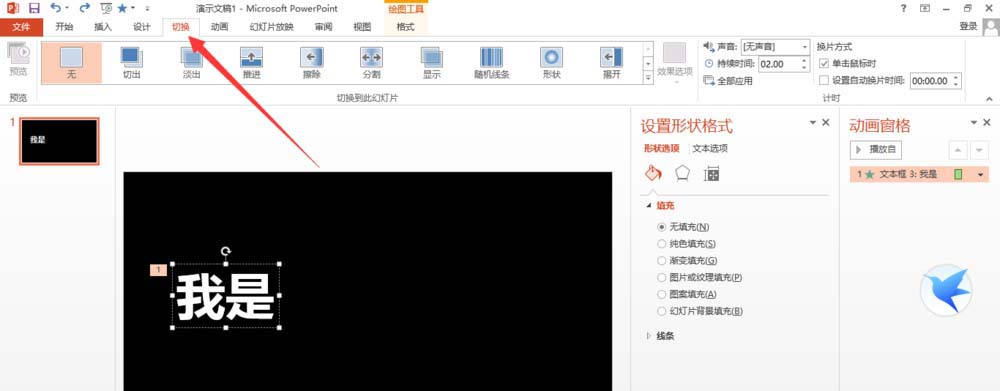
Task: Open the 效果选项 effect options
Action: [x=675, y=63]
